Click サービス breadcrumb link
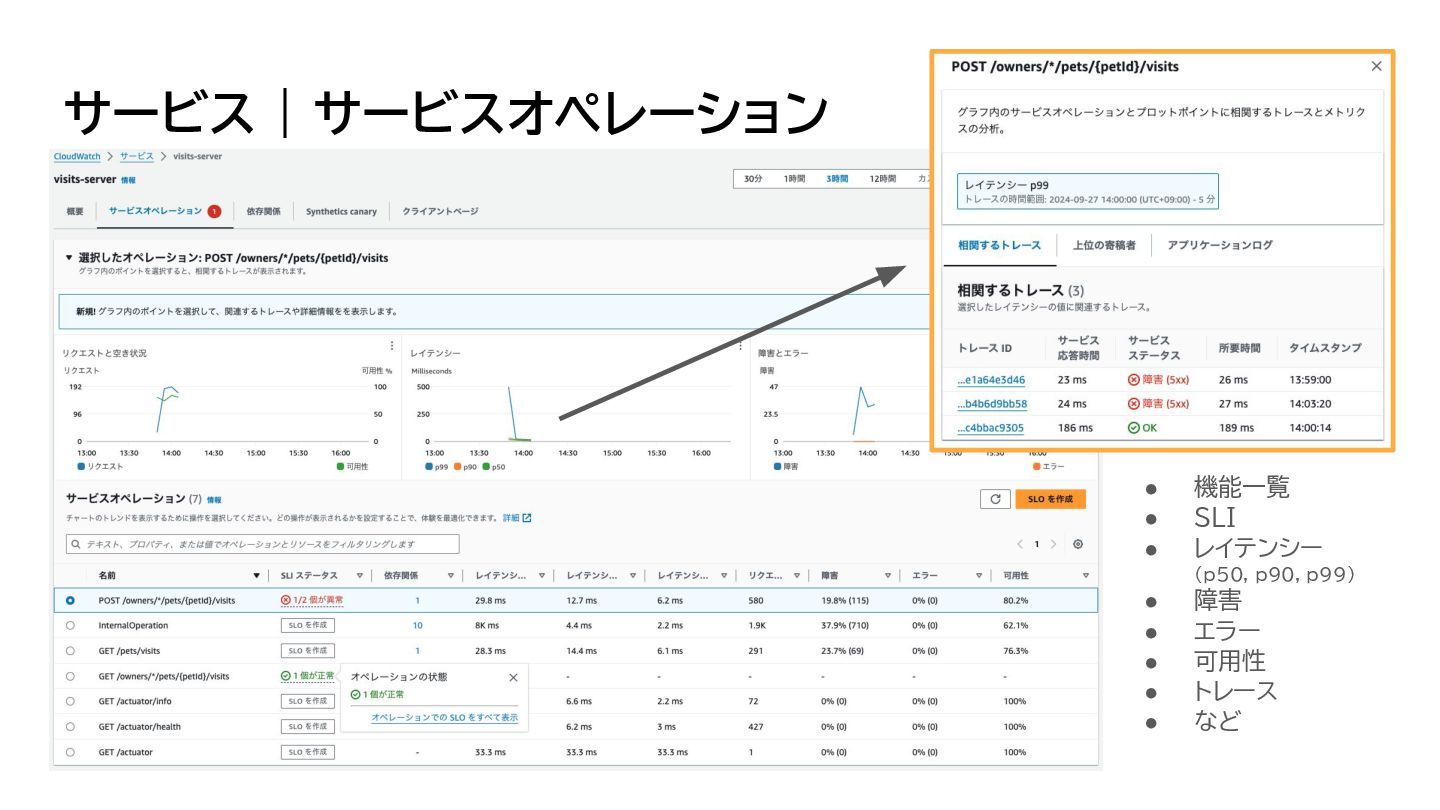 (137, 157)
